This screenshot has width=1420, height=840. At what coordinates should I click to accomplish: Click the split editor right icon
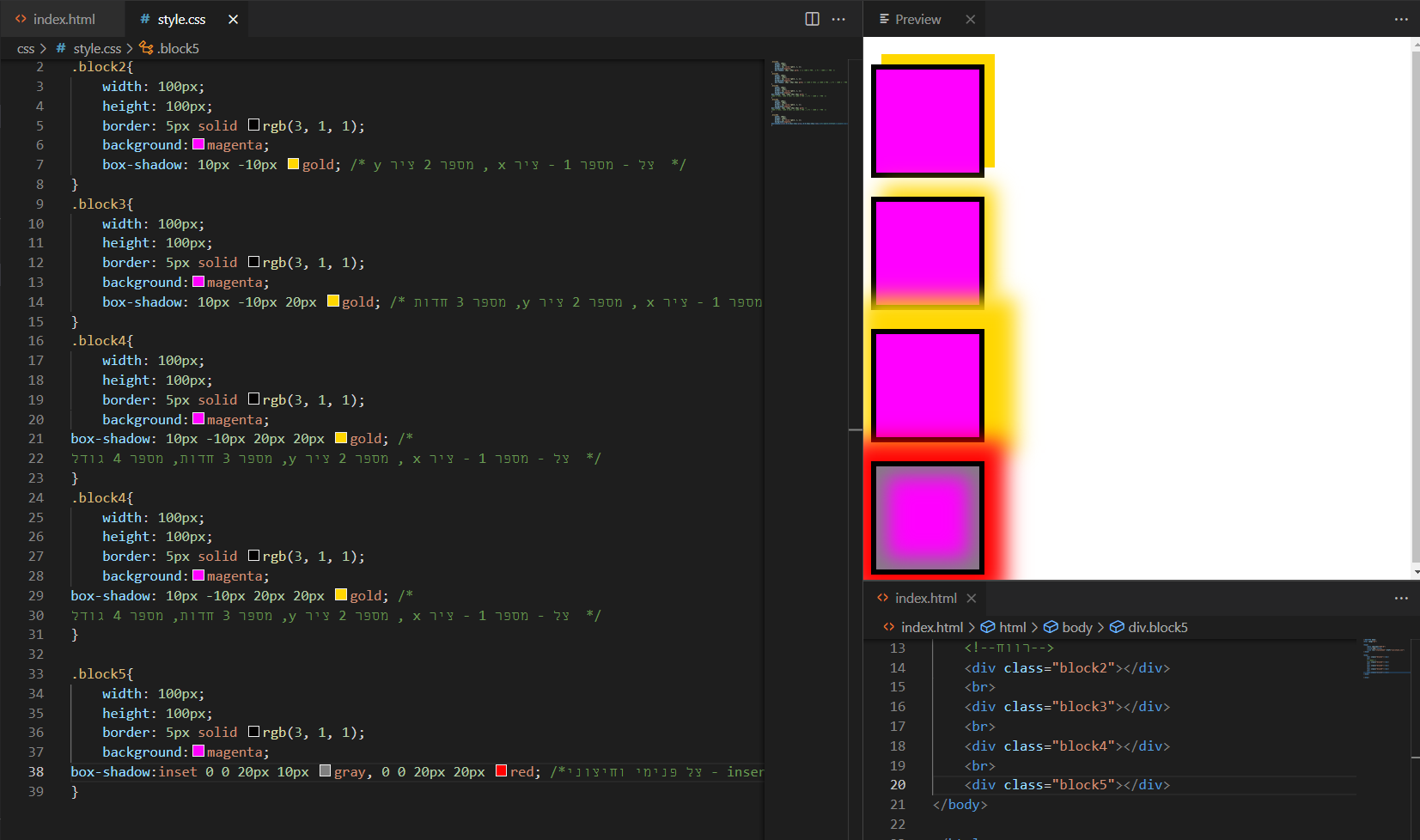coord(812,19)
